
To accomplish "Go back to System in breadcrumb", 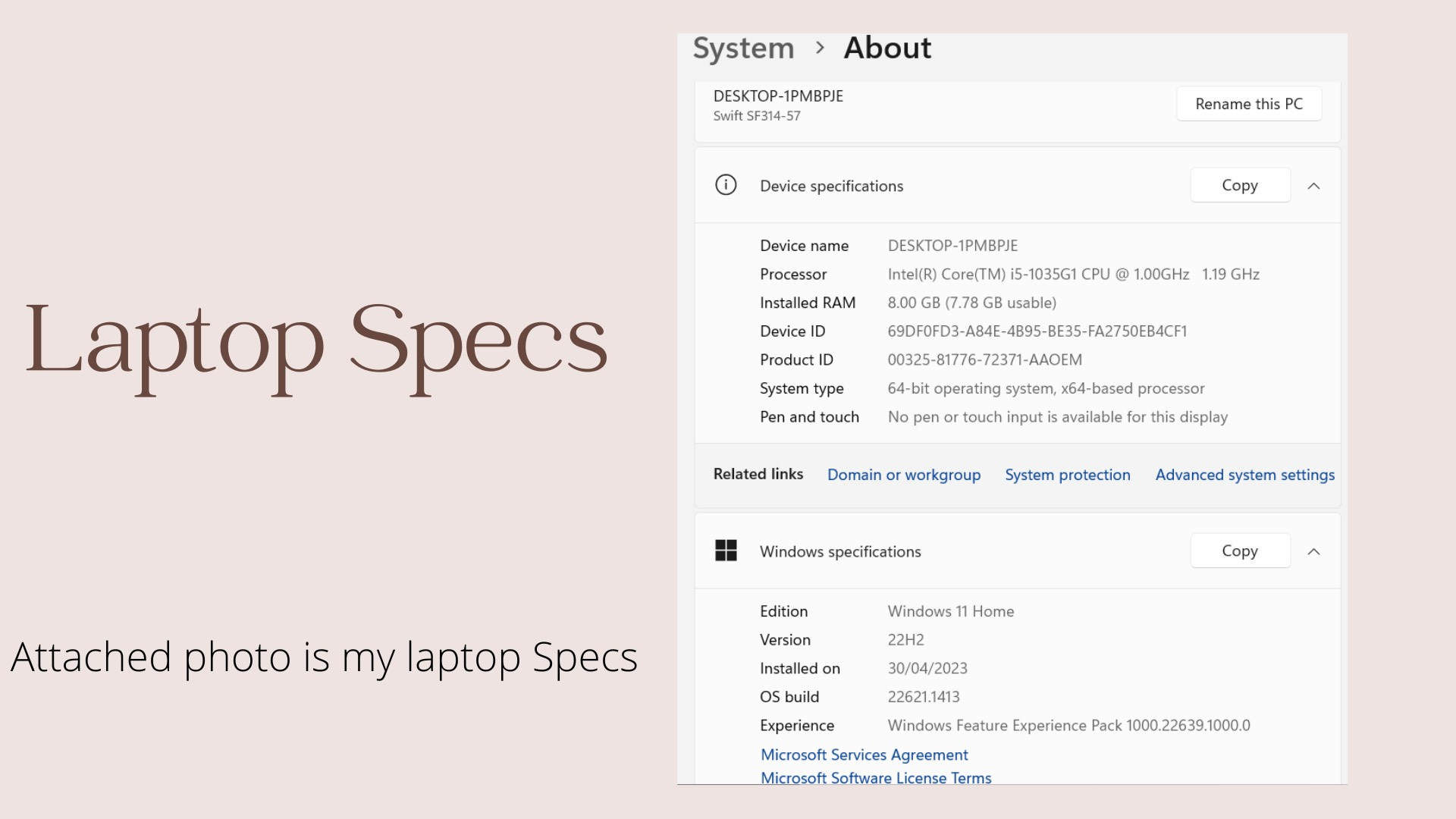I will (x=743, y=49).
